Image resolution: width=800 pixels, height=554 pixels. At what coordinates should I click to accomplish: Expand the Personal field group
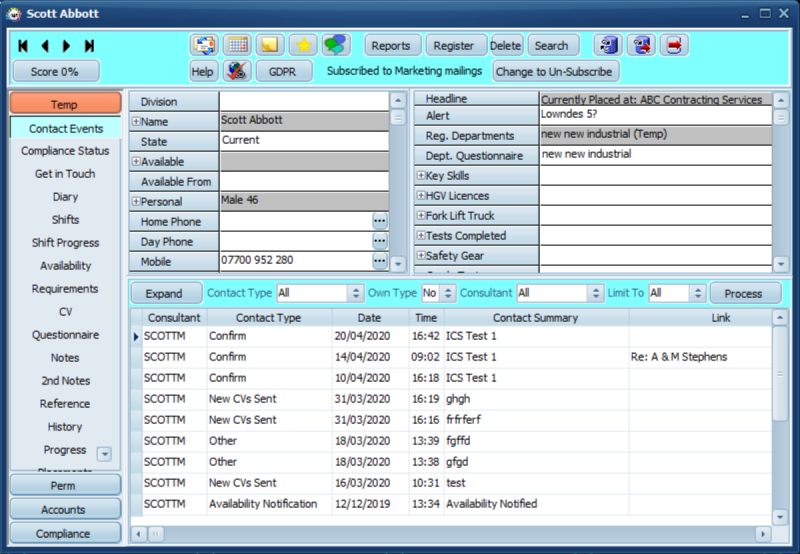tap(136, 202)
